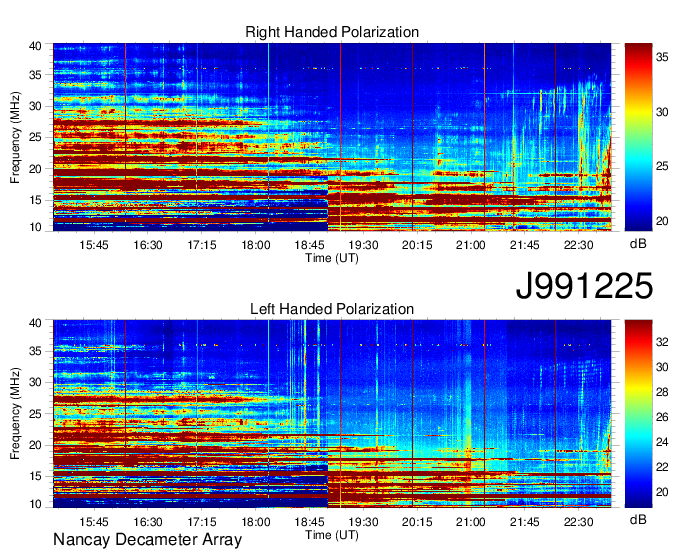Click the 21:00 tick label under bottom plot
Viewport: 680px width, 552px height.
click(471, 522)
